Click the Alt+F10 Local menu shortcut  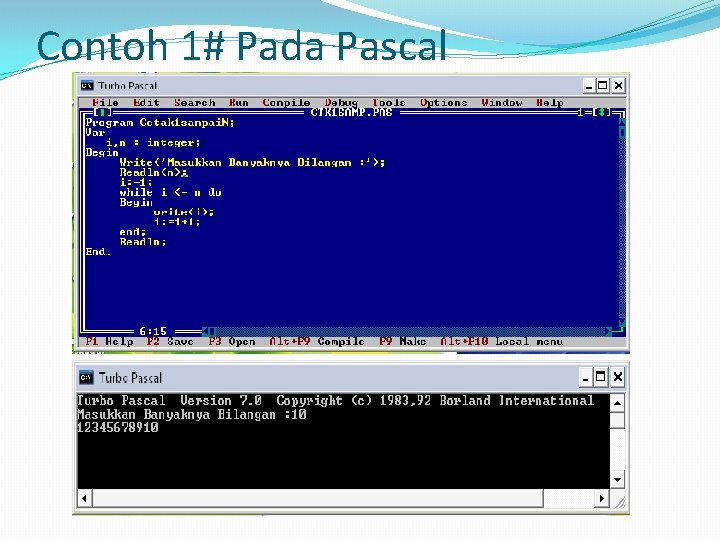(501, 342)
